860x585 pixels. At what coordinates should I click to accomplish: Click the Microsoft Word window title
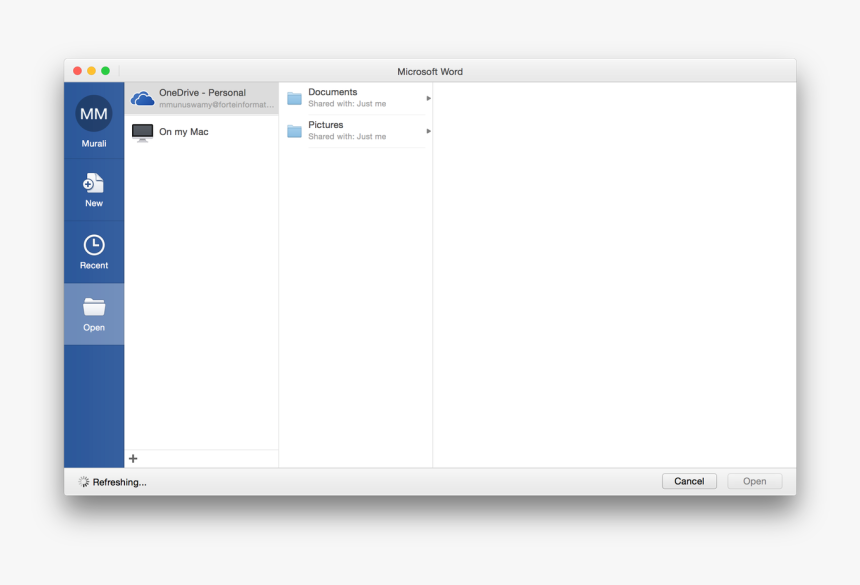(430, 72)
